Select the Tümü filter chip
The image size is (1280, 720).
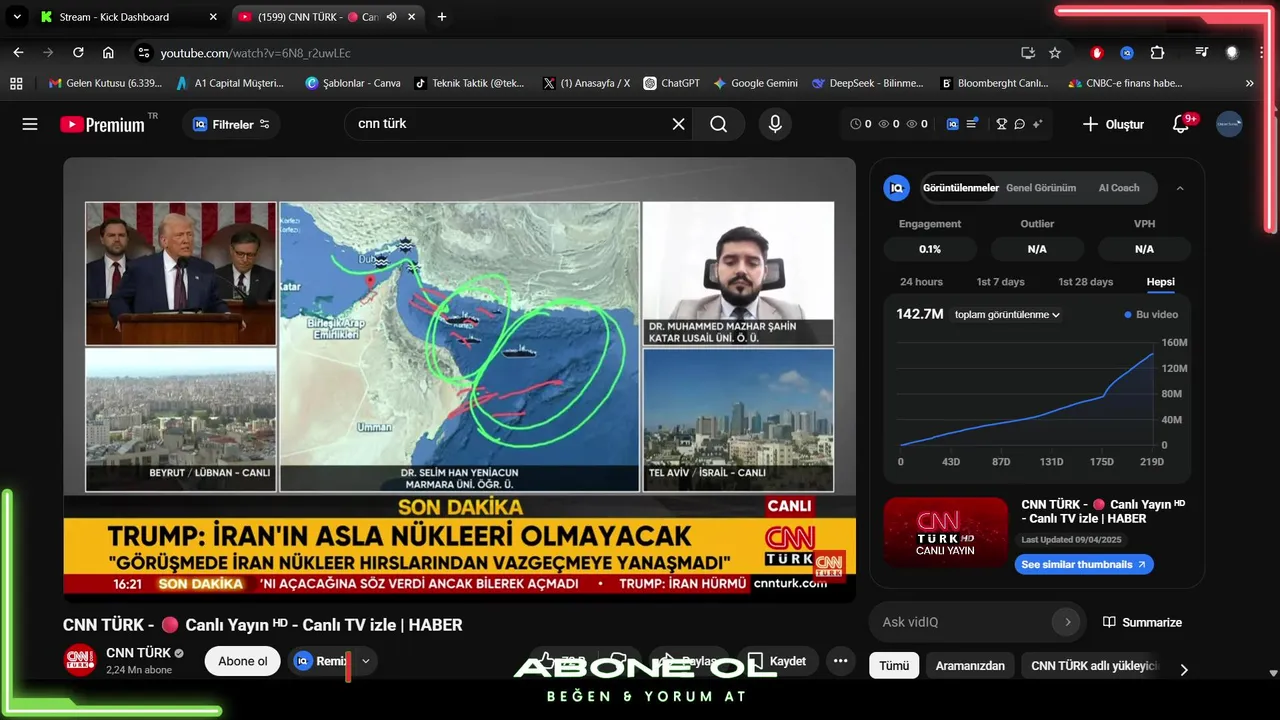[894, 665]
